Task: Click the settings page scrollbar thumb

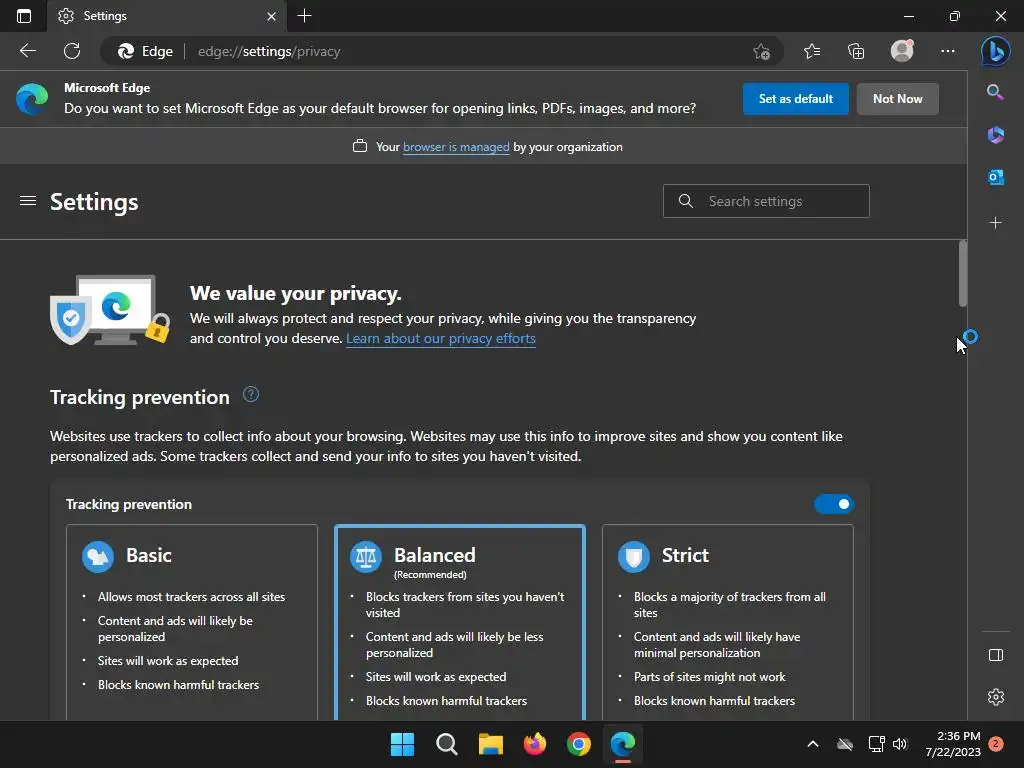Action: [963, 273]
